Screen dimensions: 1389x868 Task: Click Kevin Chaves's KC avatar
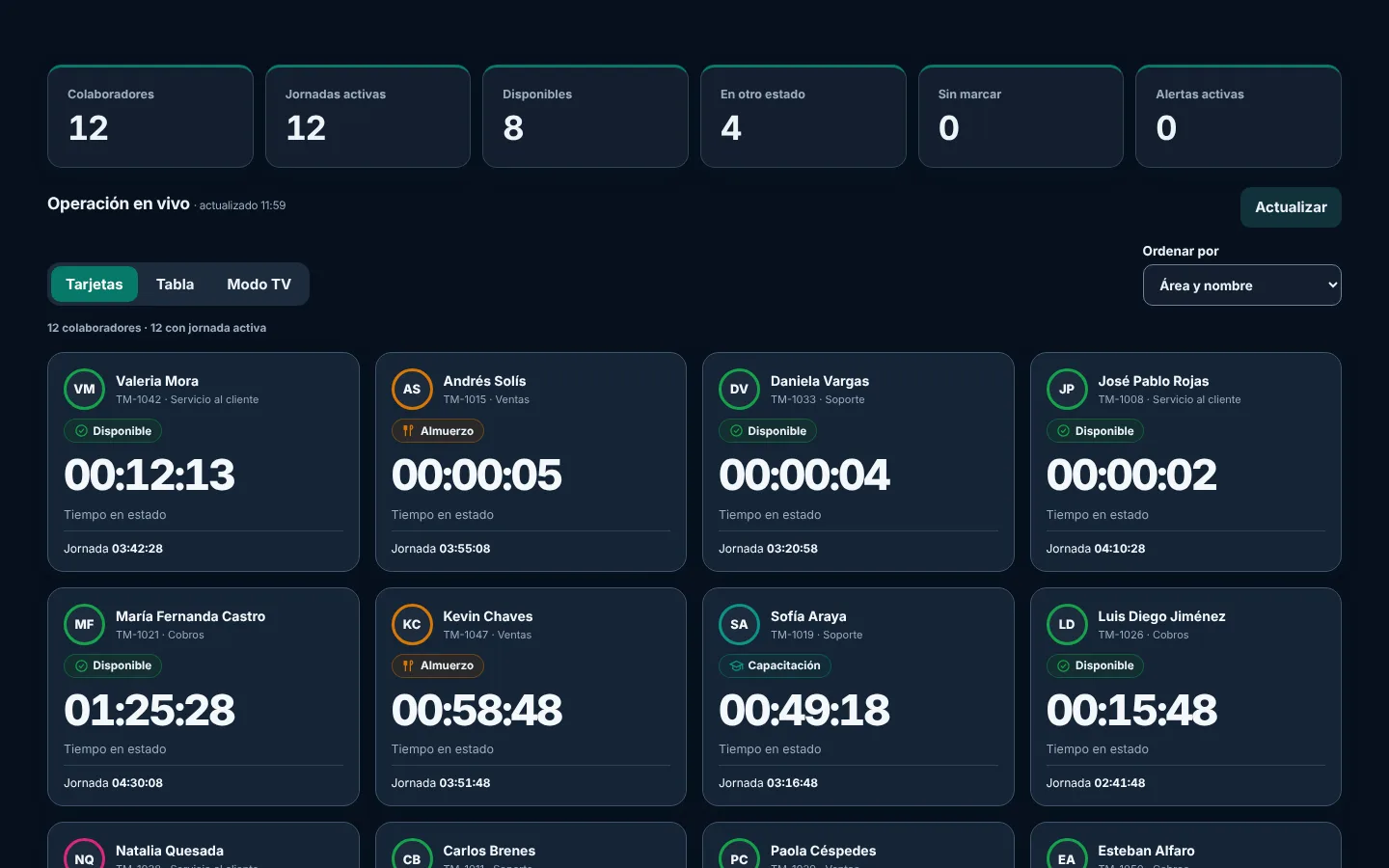coord(412,625)
